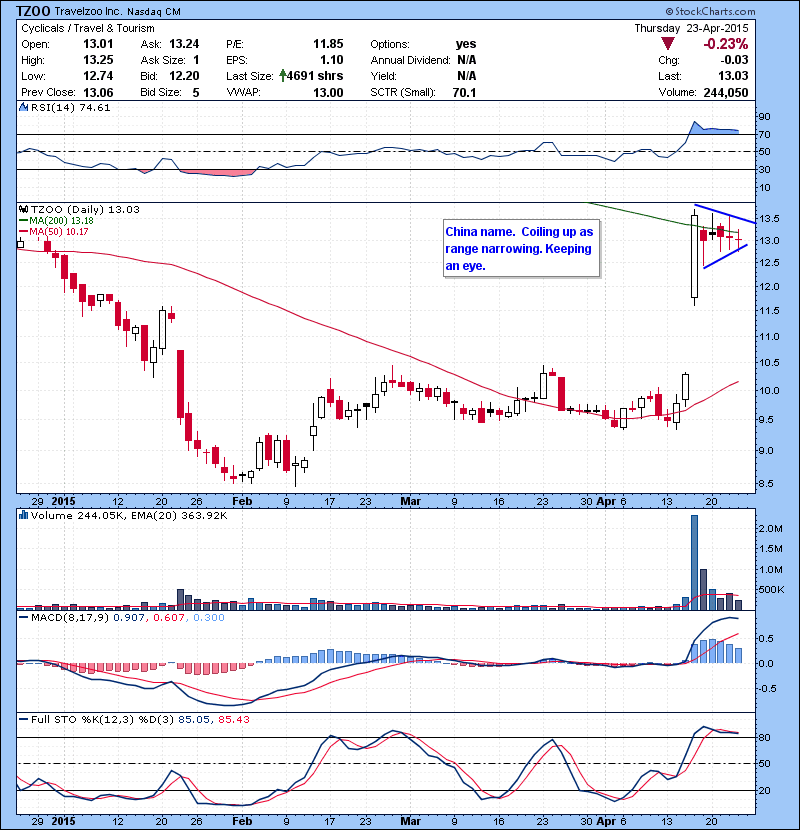This screenshot has height=830, width=800.
Task: Click the 2.0M label on volume axis
Action: (x=770, y=528)
